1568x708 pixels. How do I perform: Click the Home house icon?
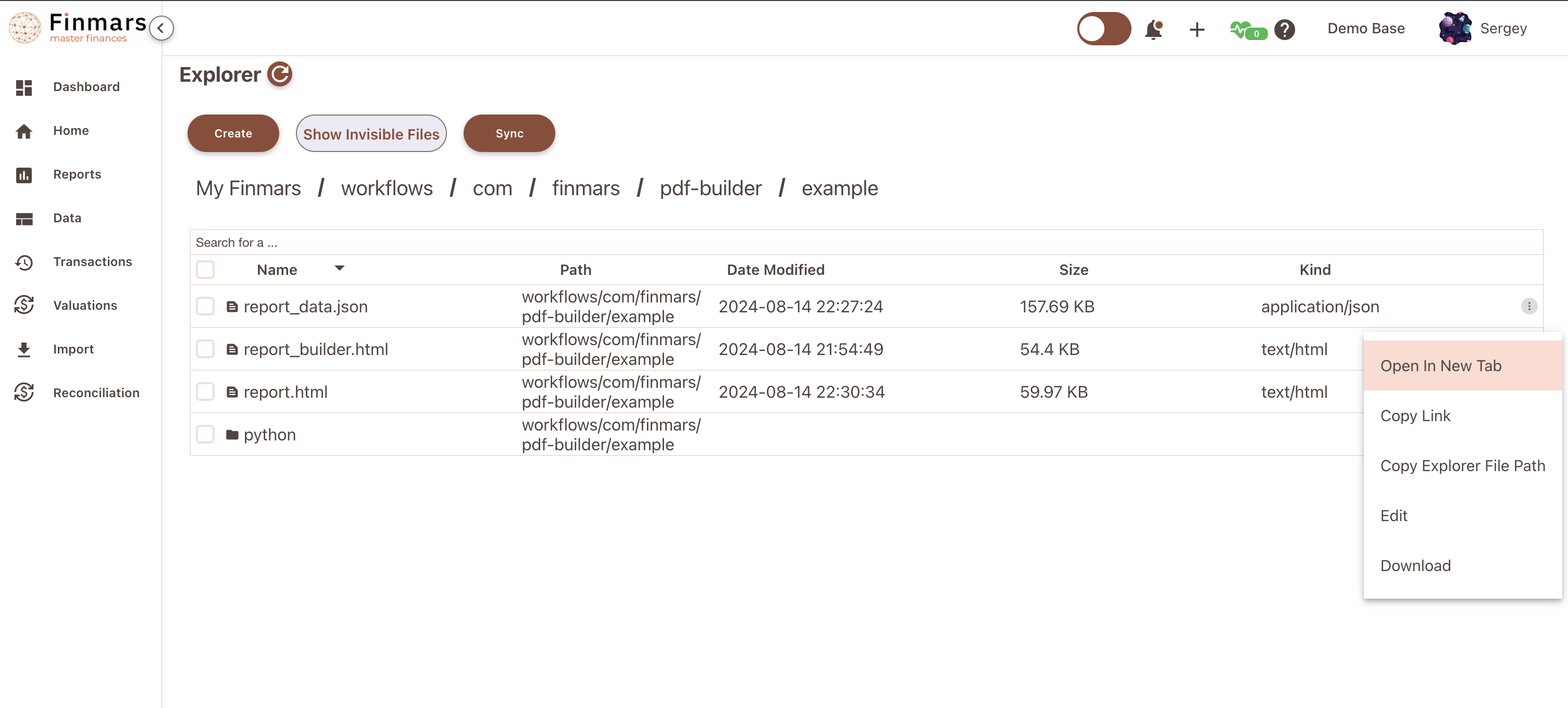(x=24, y=131)
